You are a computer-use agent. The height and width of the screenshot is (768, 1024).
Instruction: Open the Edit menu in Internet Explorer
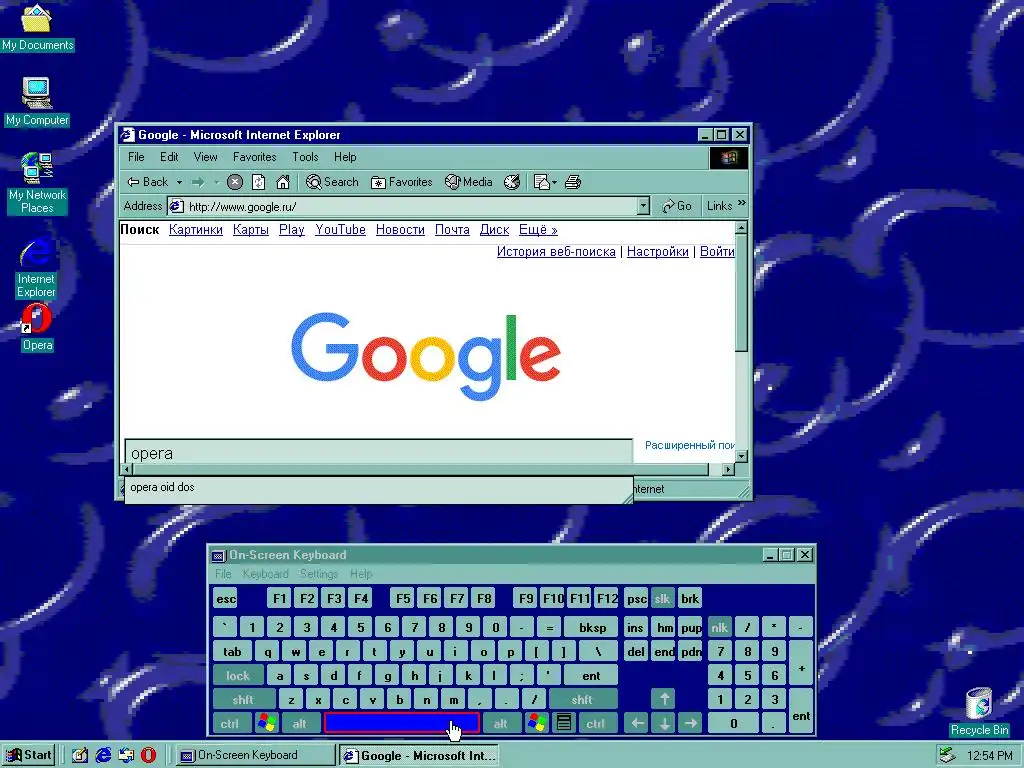pos(169,157)
